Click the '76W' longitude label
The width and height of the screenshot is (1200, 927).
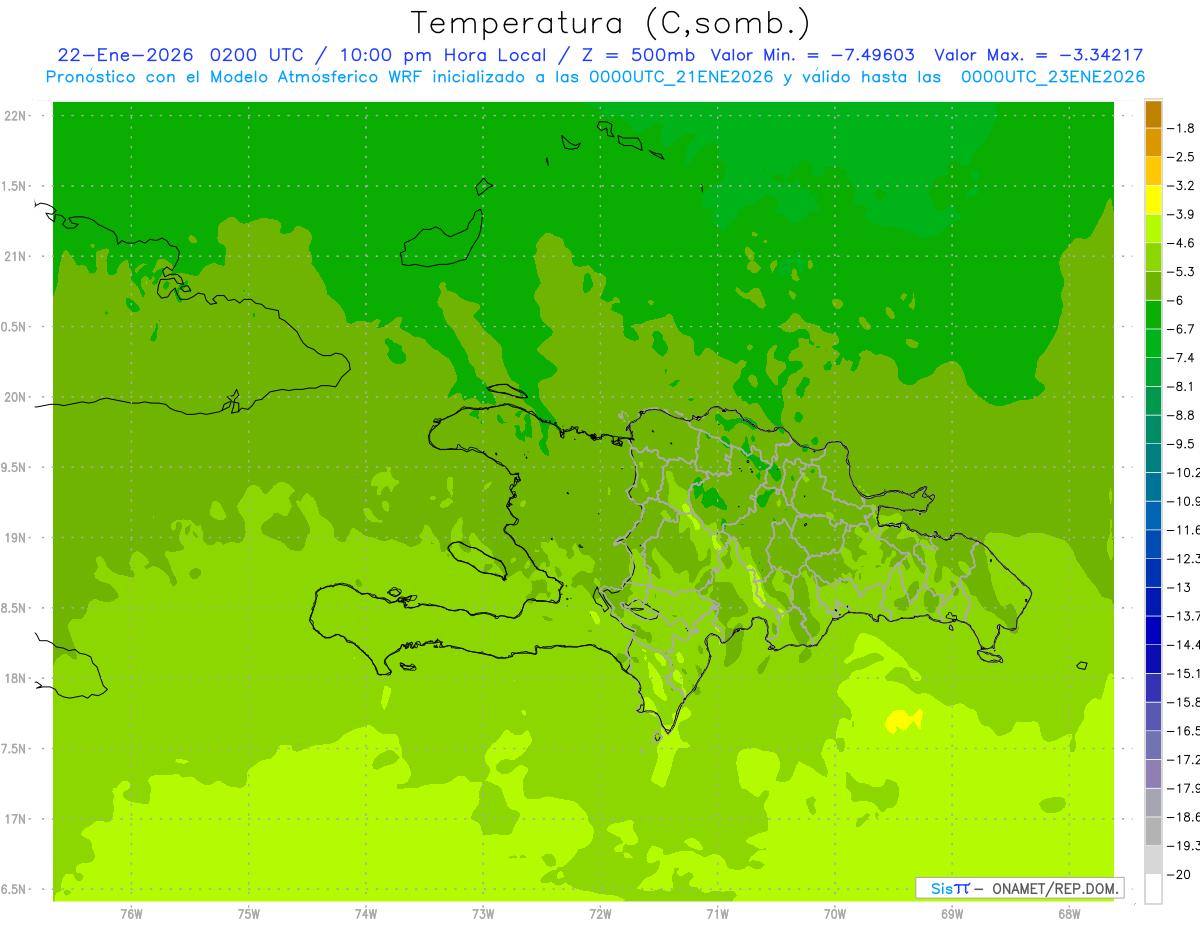point(131,914)
